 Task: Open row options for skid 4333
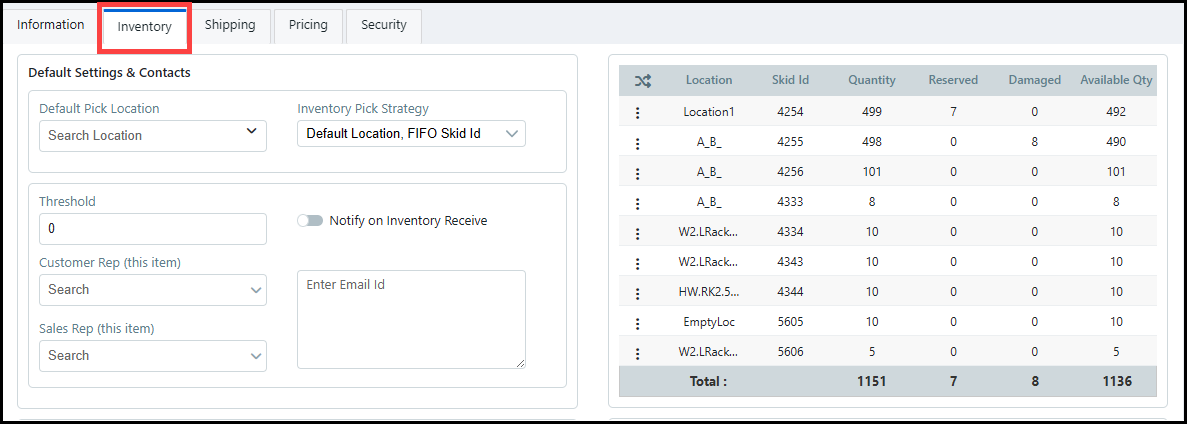pyautogui.click(x=637, y=203)
